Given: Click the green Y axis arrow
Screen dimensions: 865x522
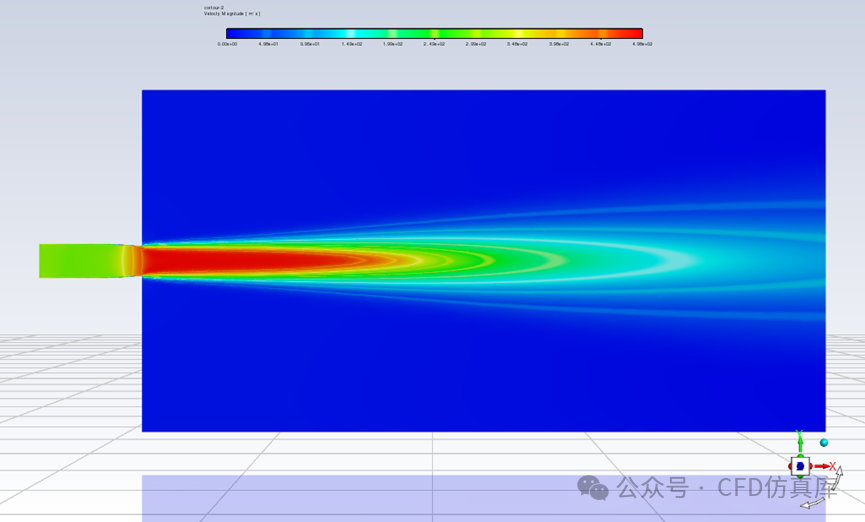Looking at the screenshot, I should (799, 443).
